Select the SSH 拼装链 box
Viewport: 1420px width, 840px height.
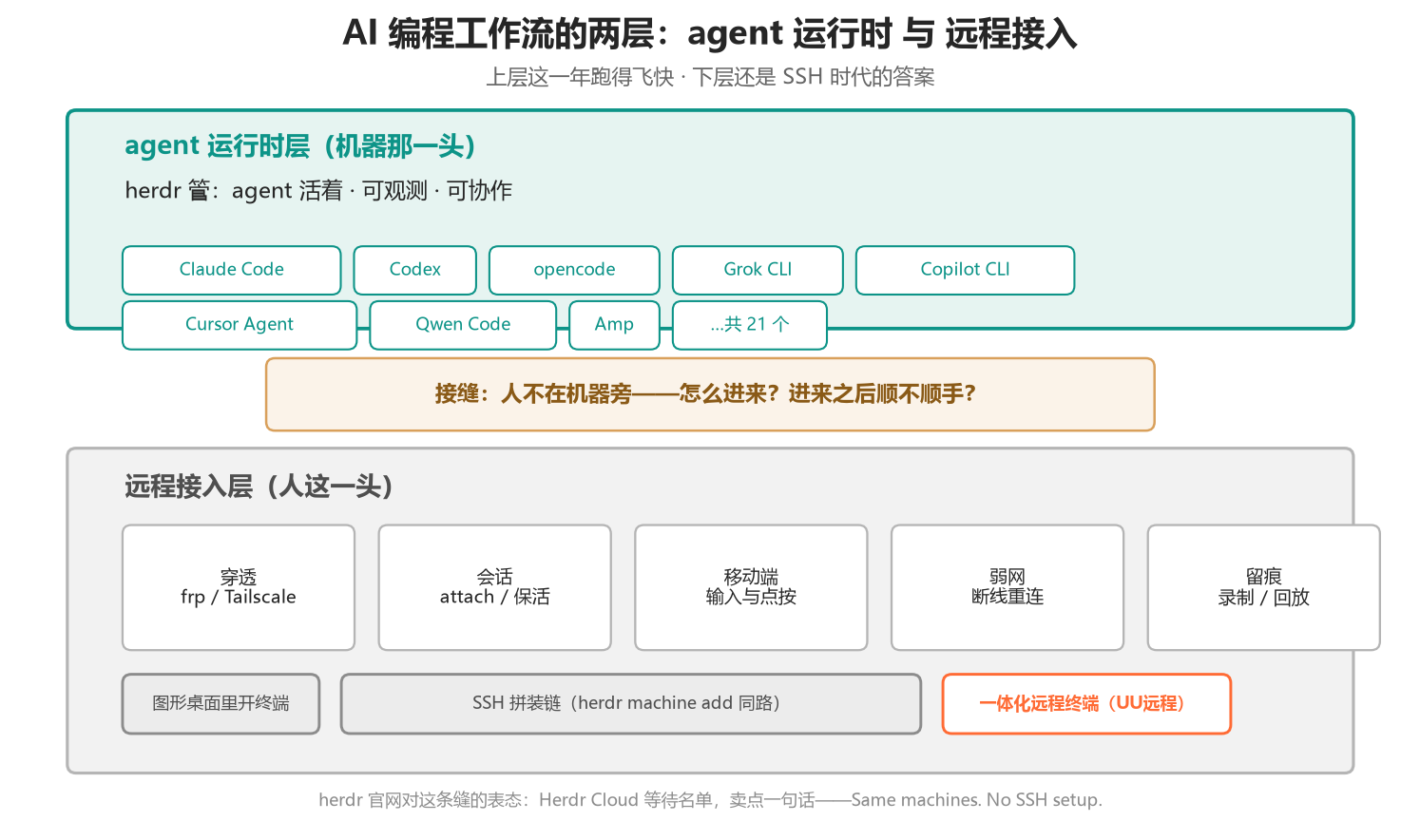[x=631, y=704]
